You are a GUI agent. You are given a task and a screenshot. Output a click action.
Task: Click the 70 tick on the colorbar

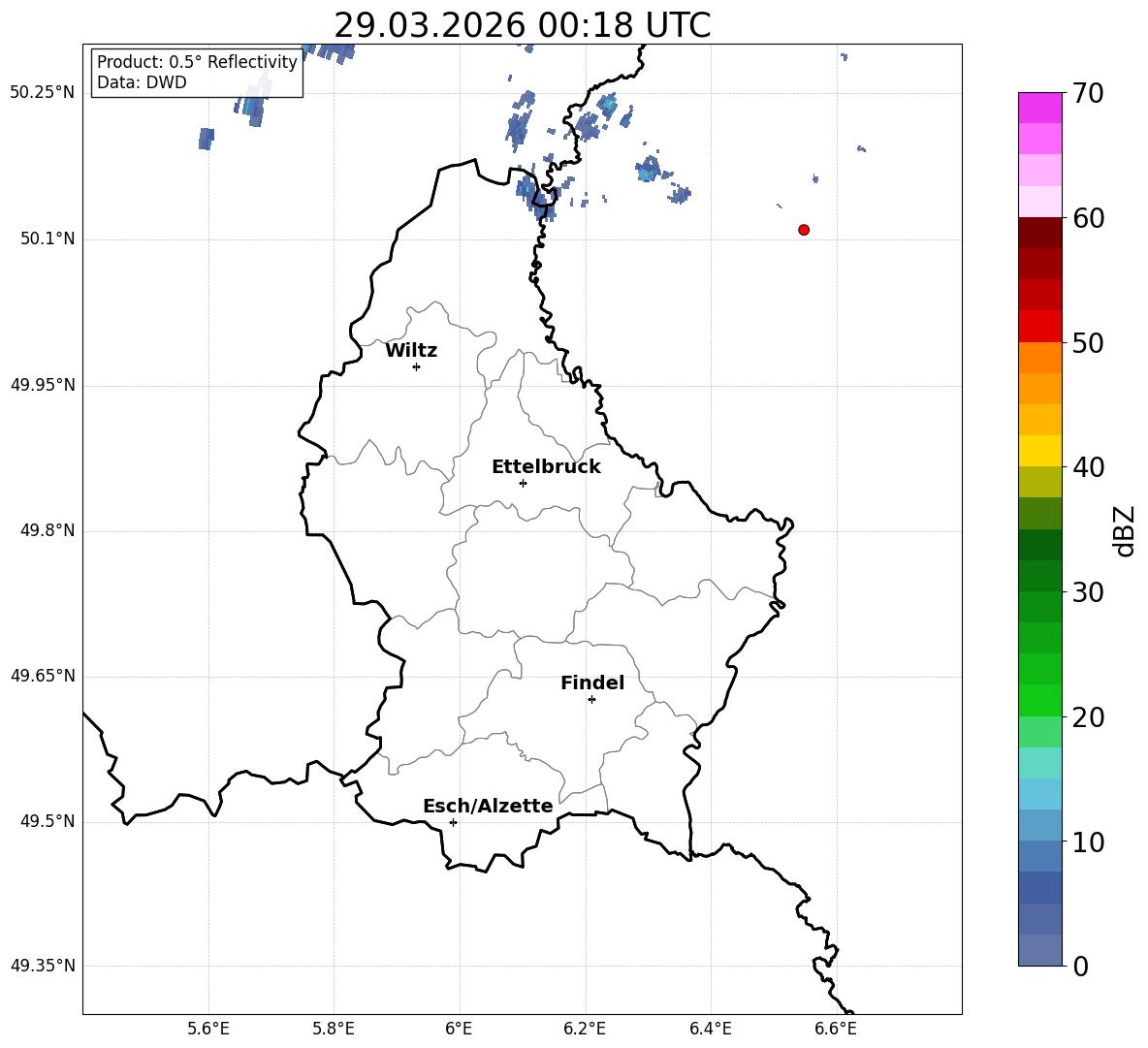pyautogui.click(x=1089, y=93)
